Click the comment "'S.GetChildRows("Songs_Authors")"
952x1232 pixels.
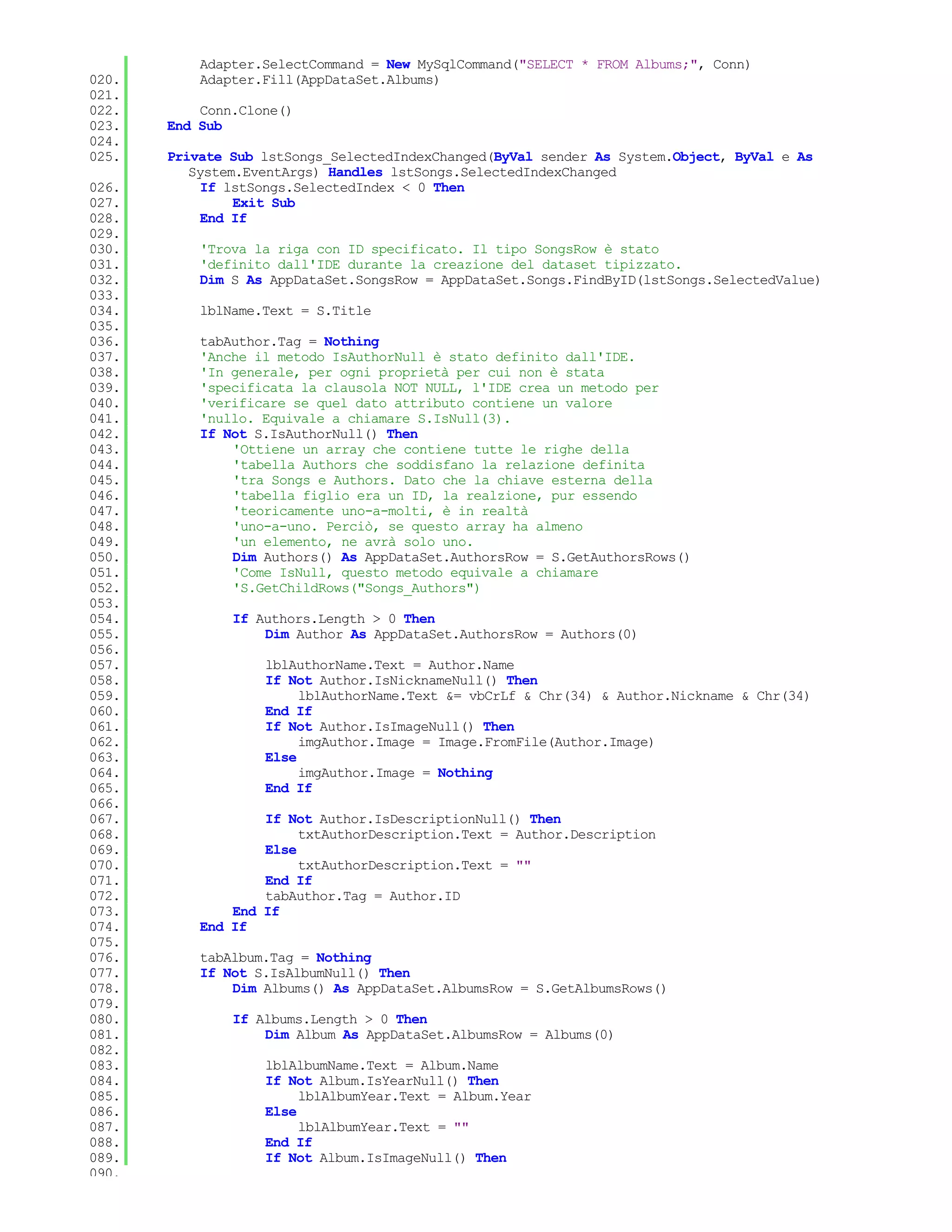tap(356, 588)
